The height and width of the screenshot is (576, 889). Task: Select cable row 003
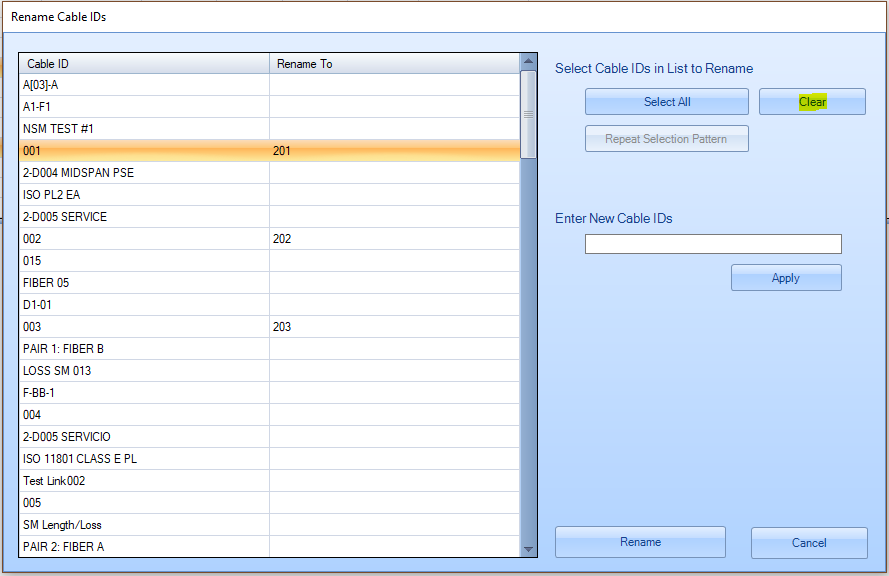[x=269, y=327]
